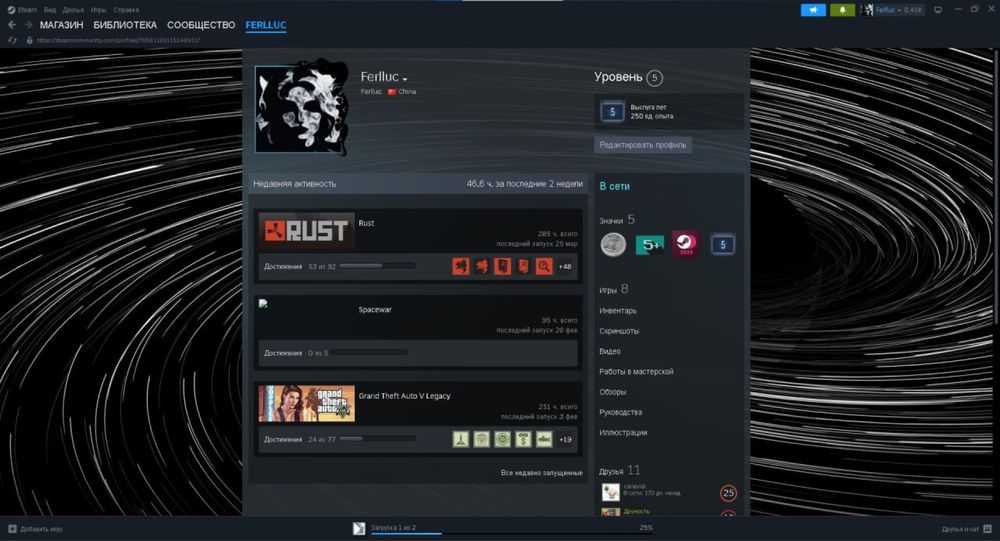Open the Руководства link
Image resolution: width=1000 pixels, height=541 pixels.
point(620,412)
